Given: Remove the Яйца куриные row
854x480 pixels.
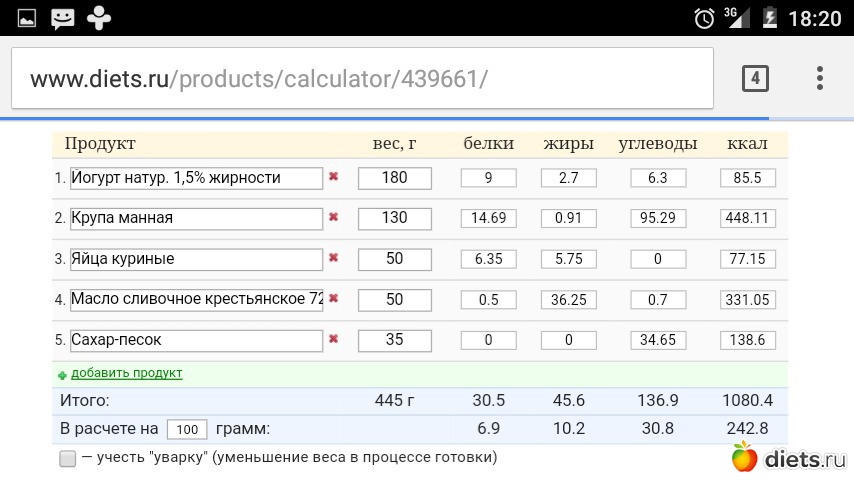Looking at the screenshot, I should 334,258.
